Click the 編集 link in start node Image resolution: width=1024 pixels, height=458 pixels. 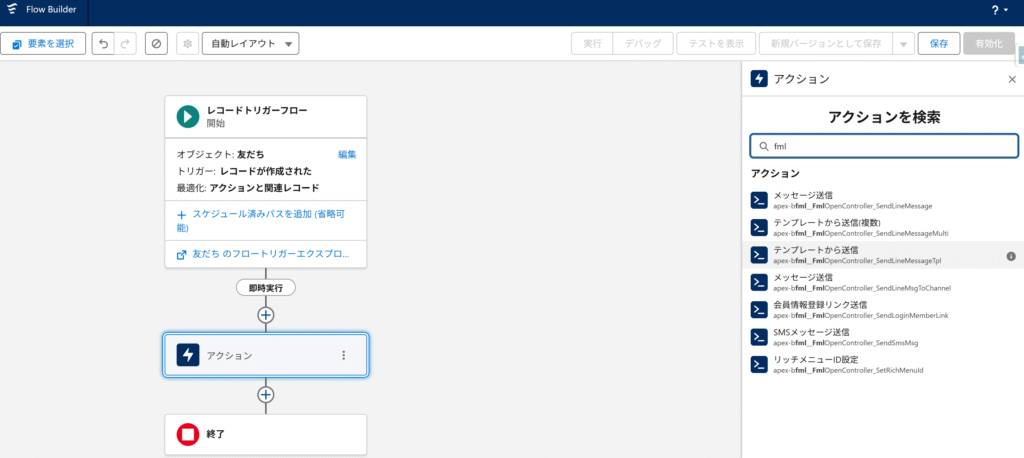[x=347, y=154]
